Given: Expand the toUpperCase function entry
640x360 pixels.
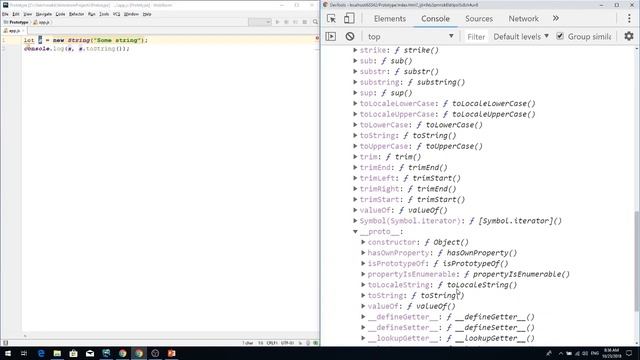Looking at the screenshot, I should click(355, 146).
